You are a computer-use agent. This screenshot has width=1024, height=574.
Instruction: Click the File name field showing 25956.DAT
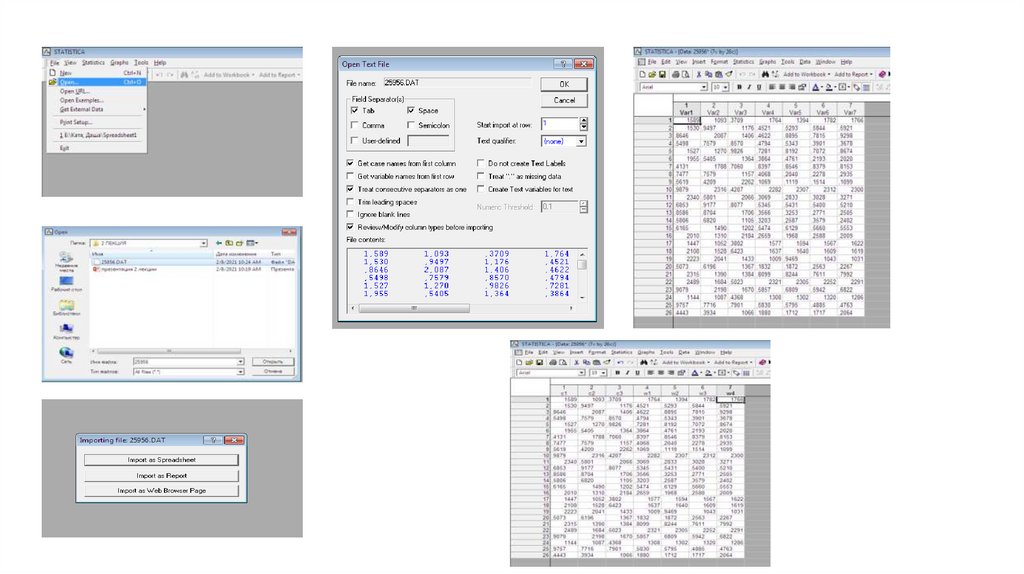(x=458, y=83)
